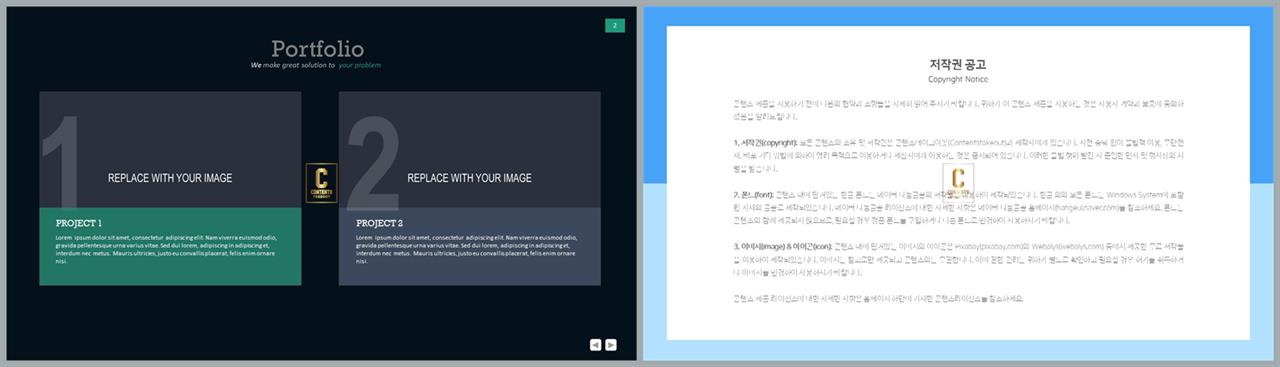Select the 저작권 공고 heading
This screenshot has height=367, width=1280.
pos(958,64)
